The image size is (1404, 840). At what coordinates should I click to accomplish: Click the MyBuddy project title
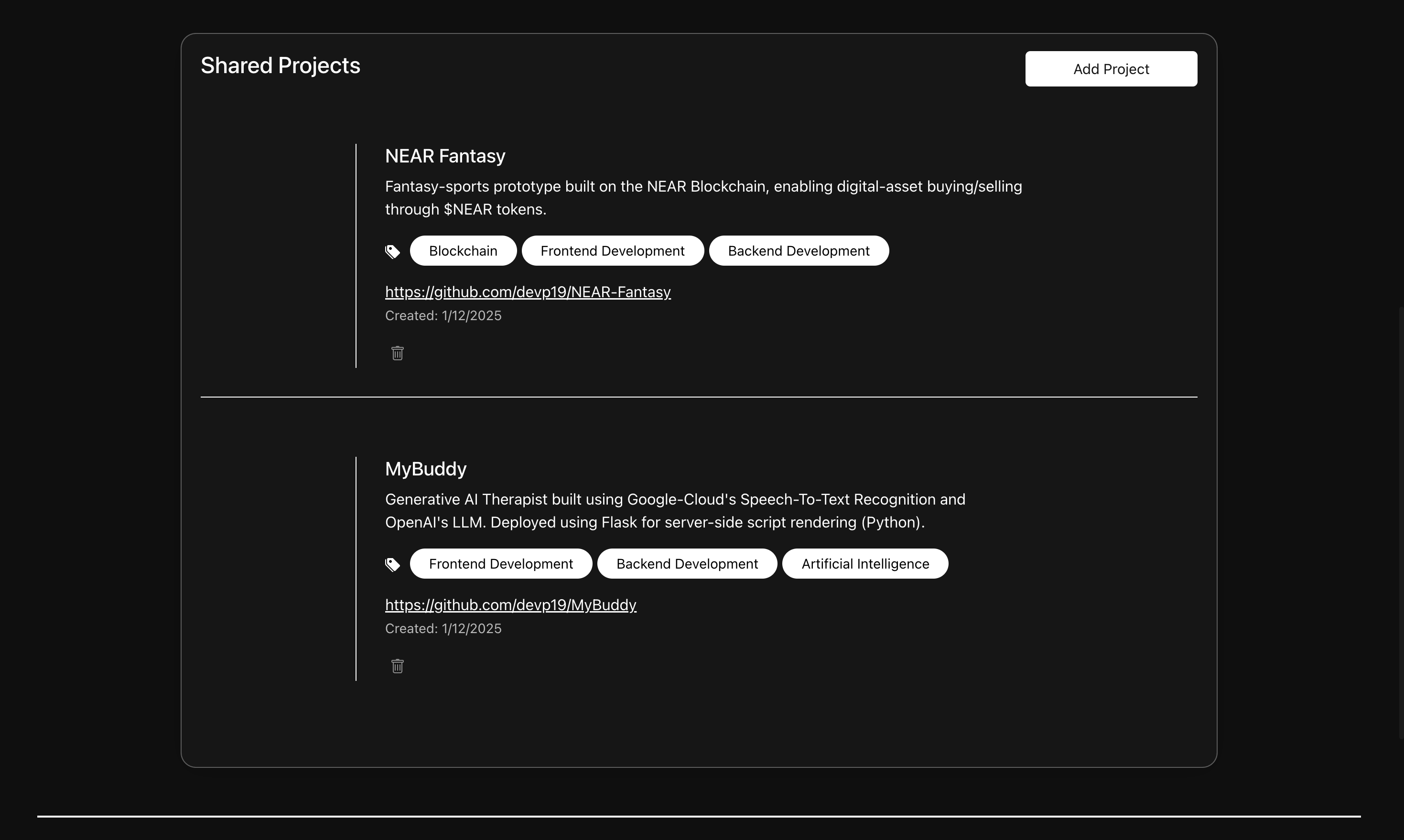[x=426, y=469]
